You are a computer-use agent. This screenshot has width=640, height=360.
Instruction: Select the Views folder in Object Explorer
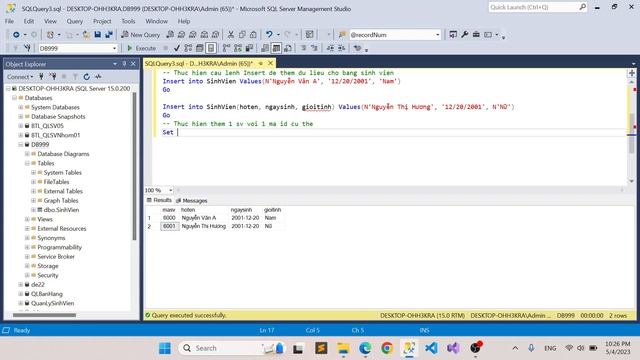(x=45, y=219)
